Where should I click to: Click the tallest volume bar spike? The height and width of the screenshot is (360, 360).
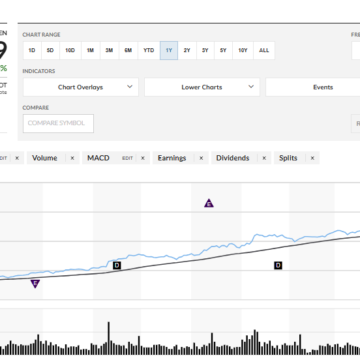pyautogui.click(x=109, y=338)
